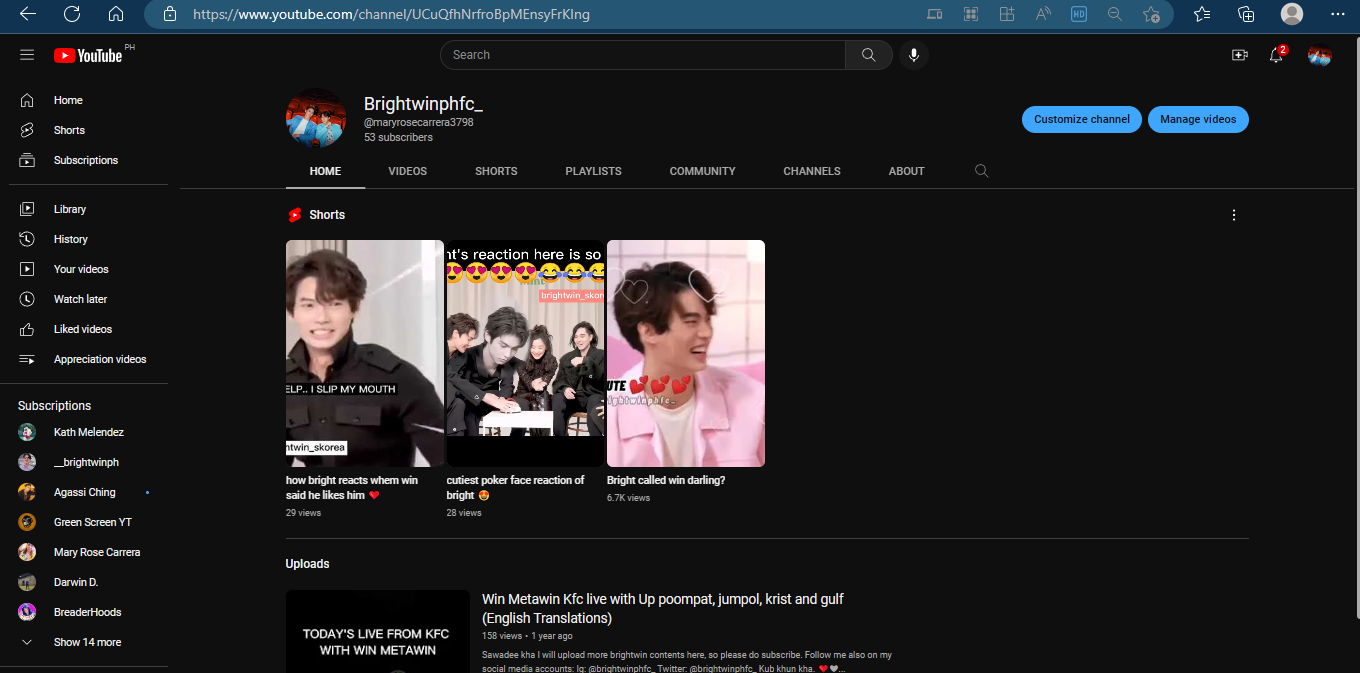Screen dimensions: 1360x673
Task: Start voice search with microphone icon
Action: pos(913,55)
